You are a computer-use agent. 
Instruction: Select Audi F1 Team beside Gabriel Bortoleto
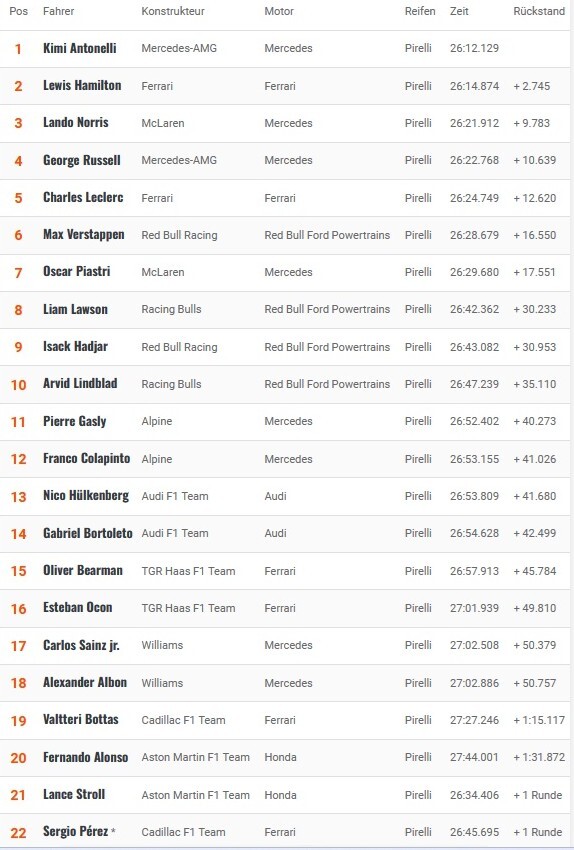pyautogui.click(x=175, y=533)
